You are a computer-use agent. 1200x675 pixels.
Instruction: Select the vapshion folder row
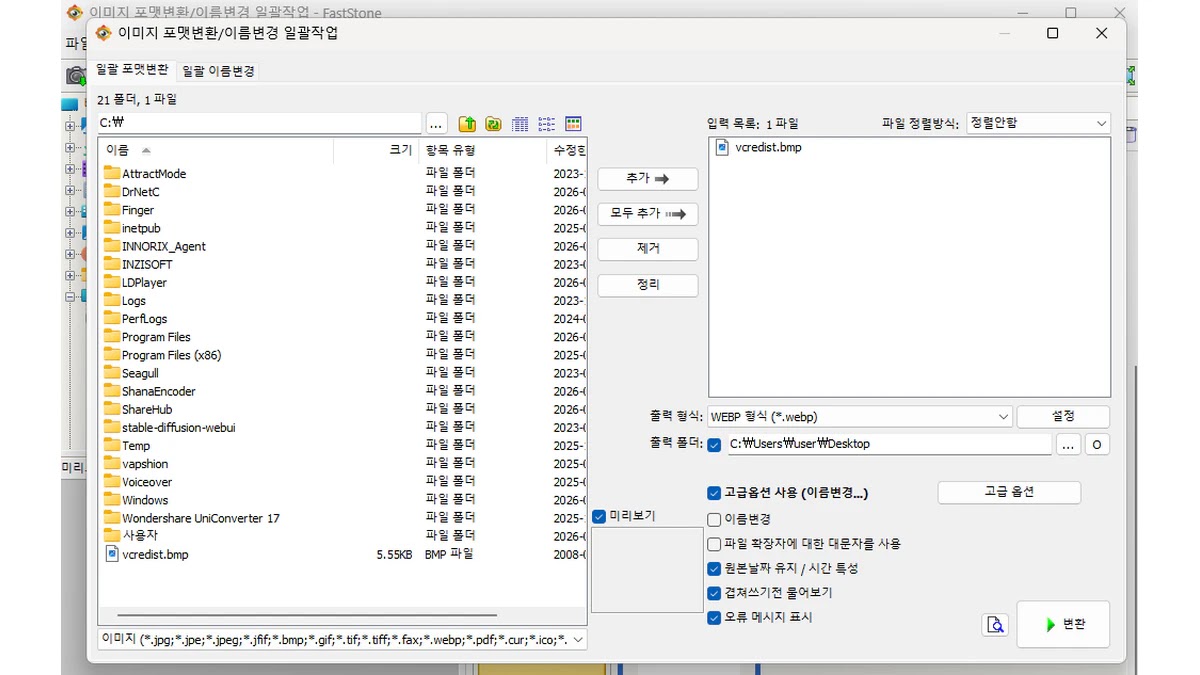click(342, 463)
